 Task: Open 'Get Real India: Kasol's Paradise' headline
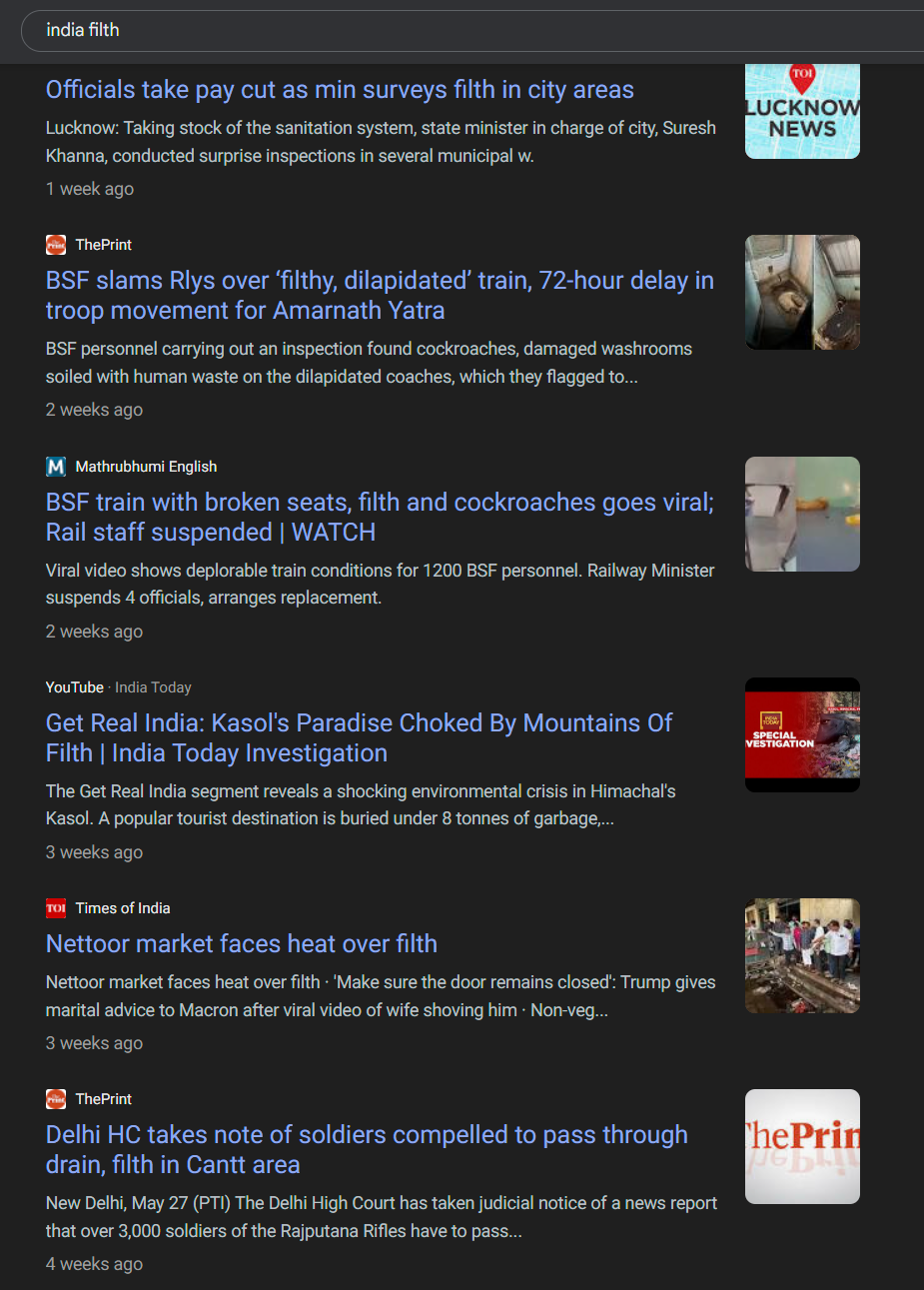[360, 738]
